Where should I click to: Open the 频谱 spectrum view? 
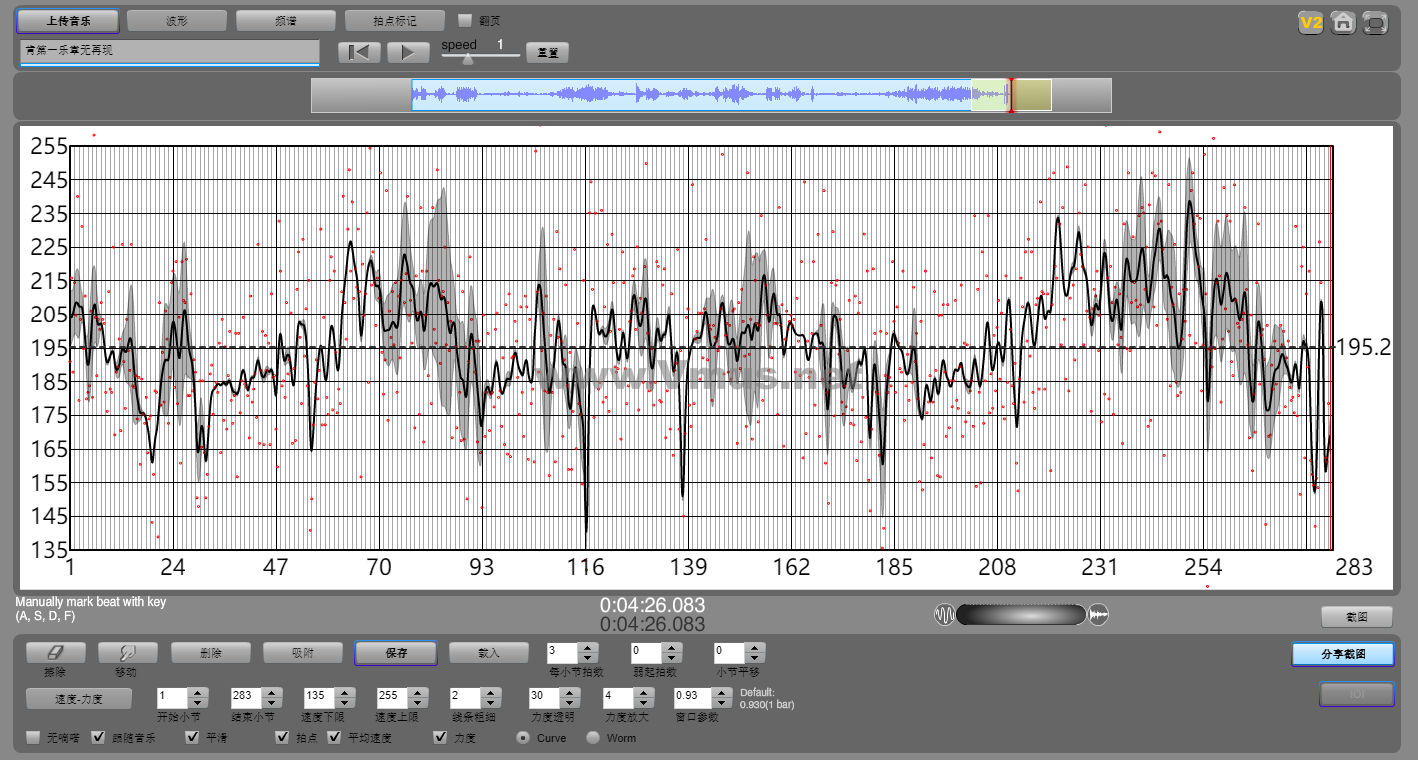point(285,20)
